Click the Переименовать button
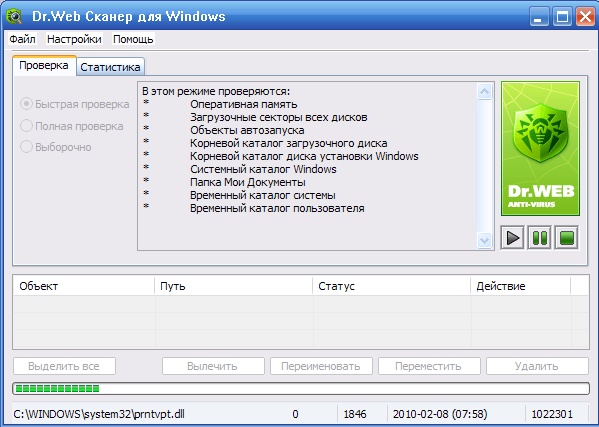Screen dimensions: 599x427 [x=321, y=366]
